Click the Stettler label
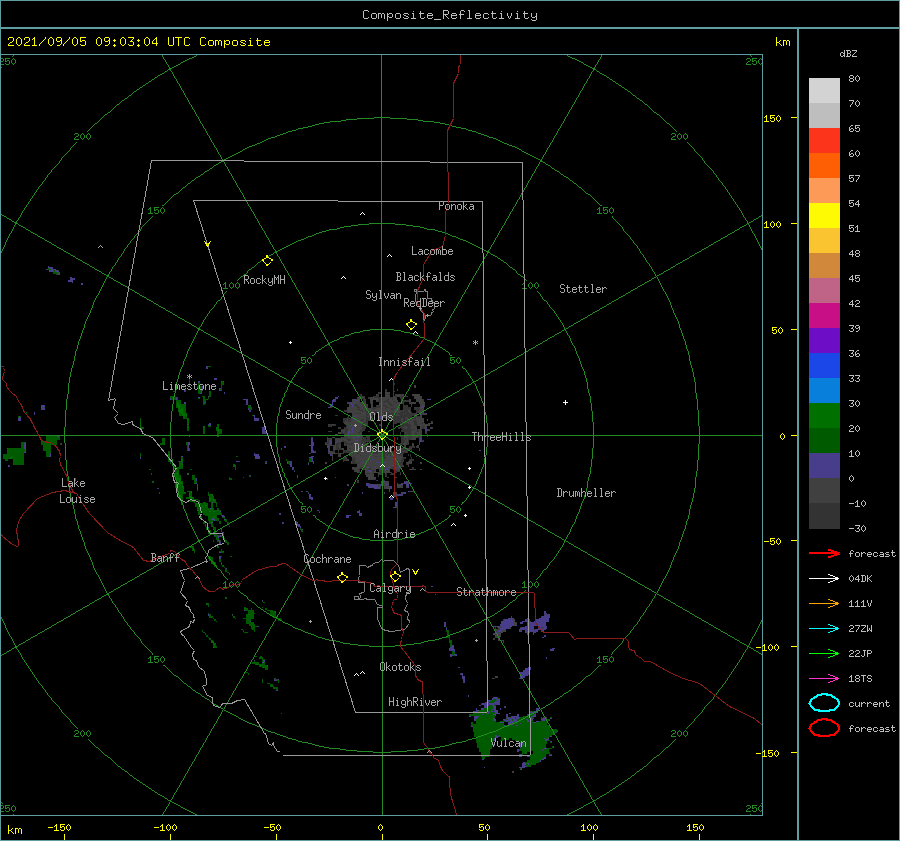Screen dimensions: 900x841 (x=583, y=289)
